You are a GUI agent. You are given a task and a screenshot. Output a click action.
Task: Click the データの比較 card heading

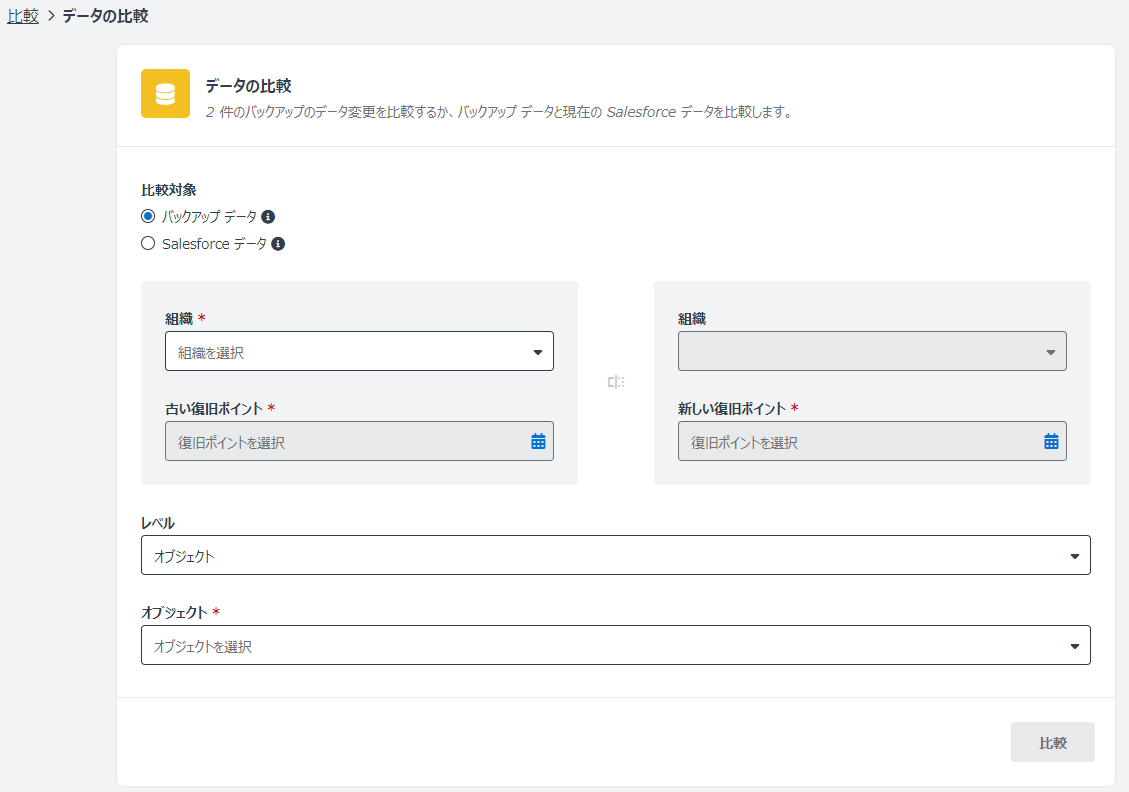[x=248, y=86]
